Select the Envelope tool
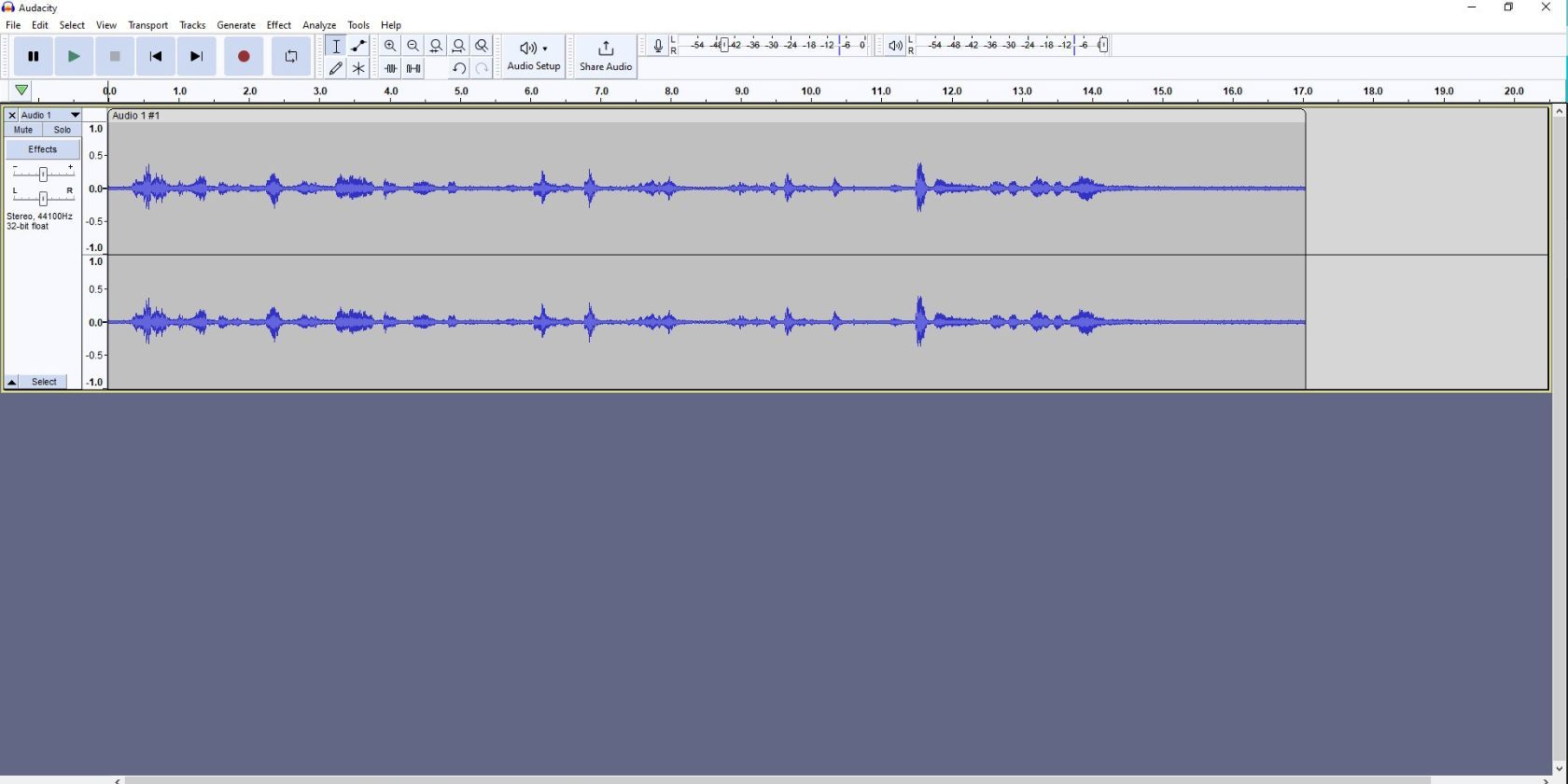Viewport: 1568px width, 784px height. pos(358,46)
